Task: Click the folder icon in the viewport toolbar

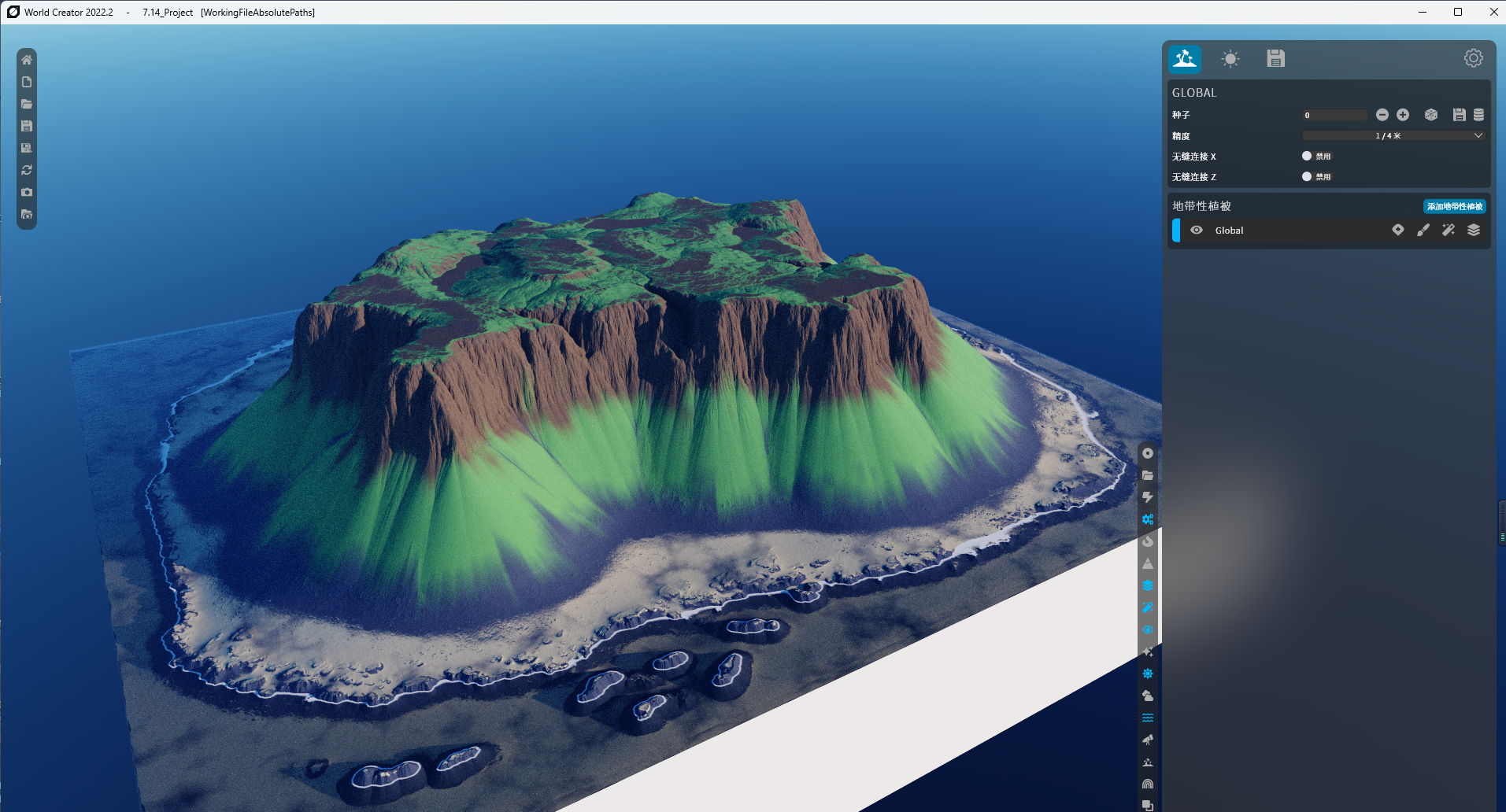Action: (1148, 475)
